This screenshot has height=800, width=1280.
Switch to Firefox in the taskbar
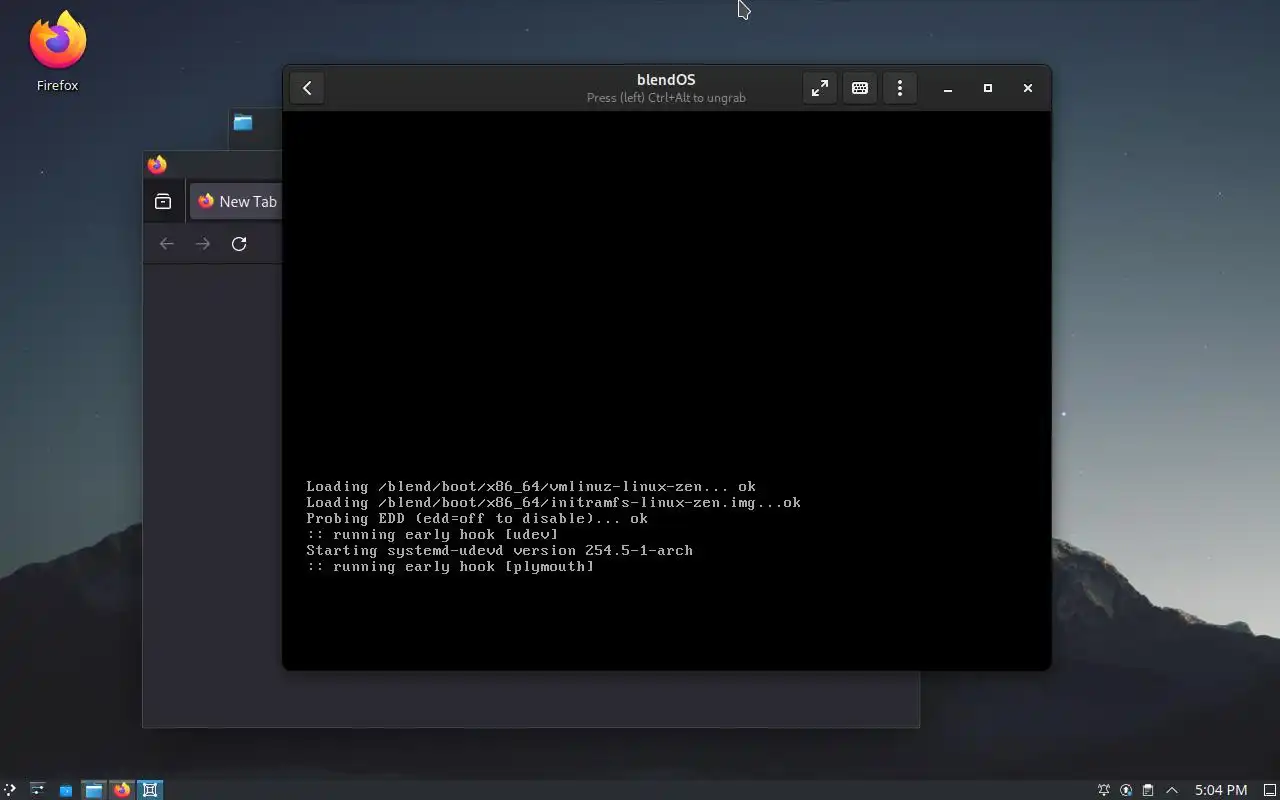click(122, 790)
